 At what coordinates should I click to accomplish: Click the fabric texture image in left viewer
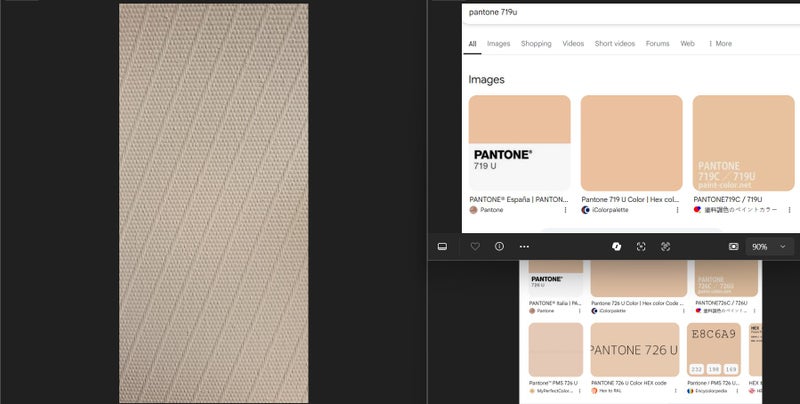(214, 203)
